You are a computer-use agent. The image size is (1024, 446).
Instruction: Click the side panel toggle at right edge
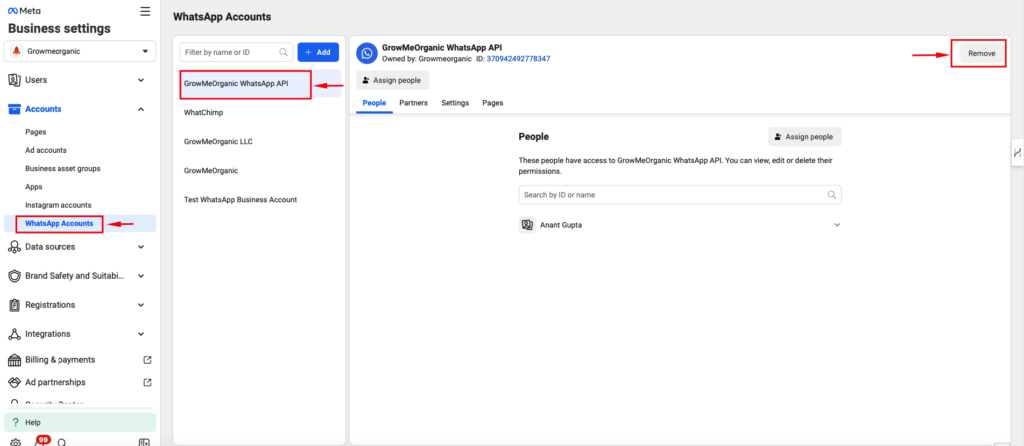click(1017, 153)
